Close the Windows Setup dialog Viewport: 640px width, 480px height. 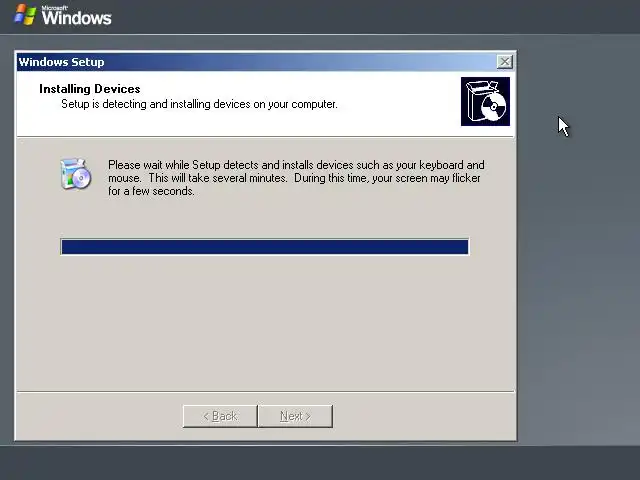(505, 62)
